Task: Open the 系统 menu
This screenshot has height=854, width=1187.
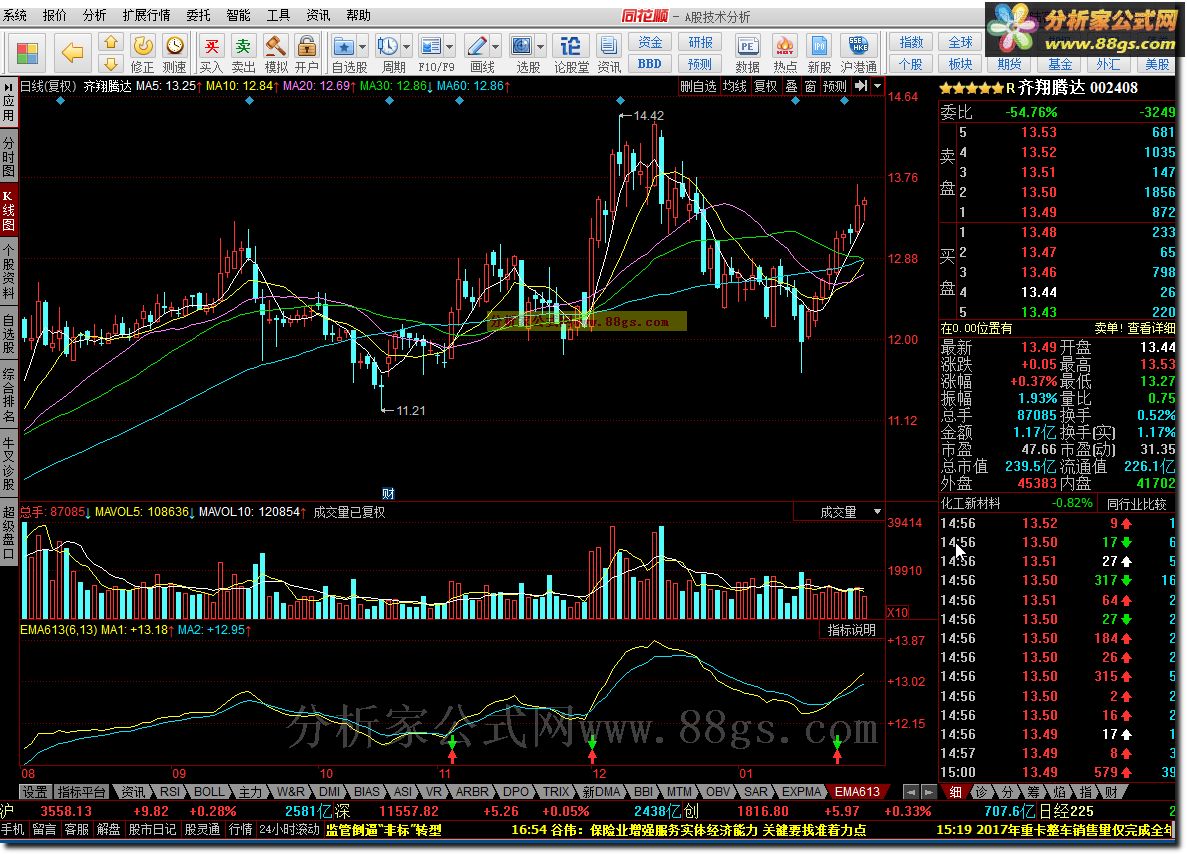Action: point(15,15)
